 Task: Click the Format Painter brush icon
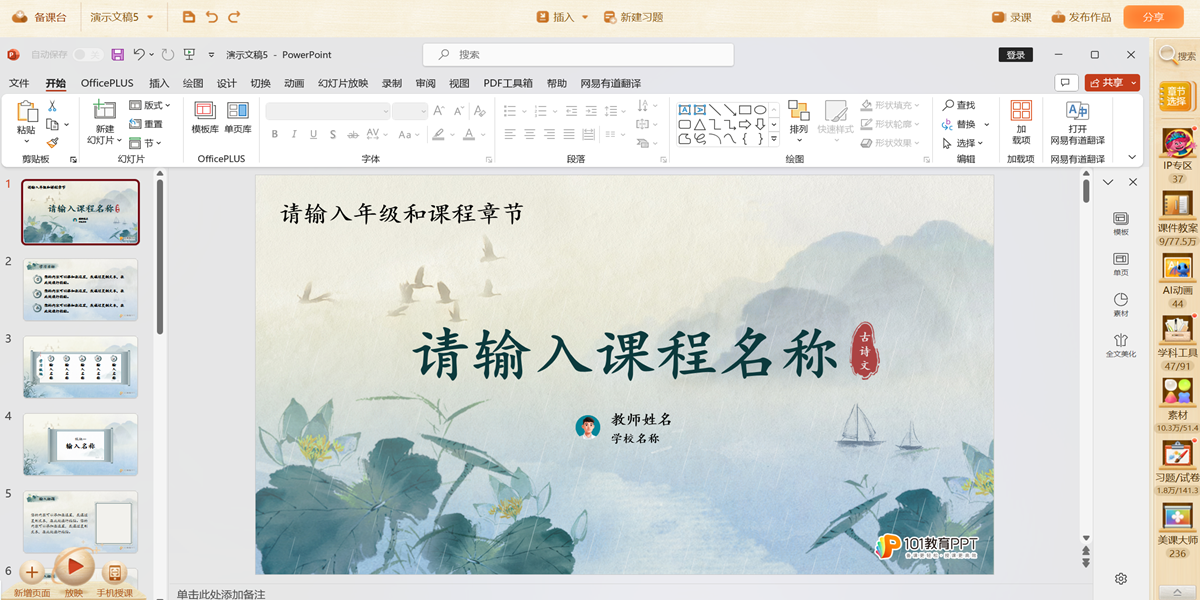52,143
